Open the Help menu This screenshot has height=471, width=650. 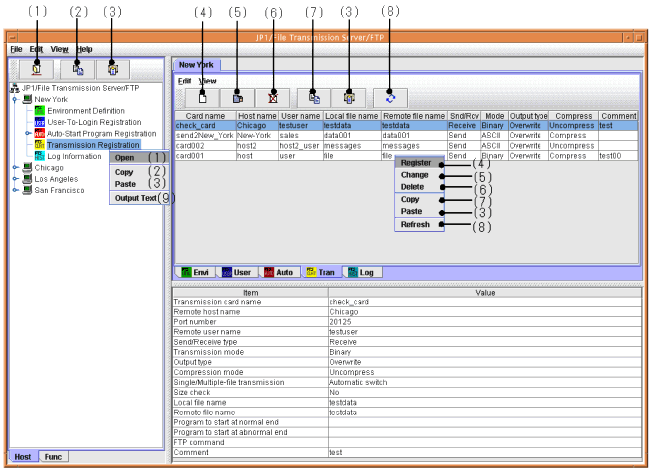pyautogui.click(x=85, y=49)
